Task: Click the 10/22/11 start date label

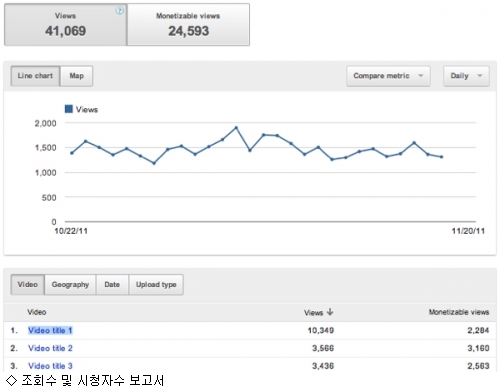Action: pyautogui.click(x=71, y=231)
